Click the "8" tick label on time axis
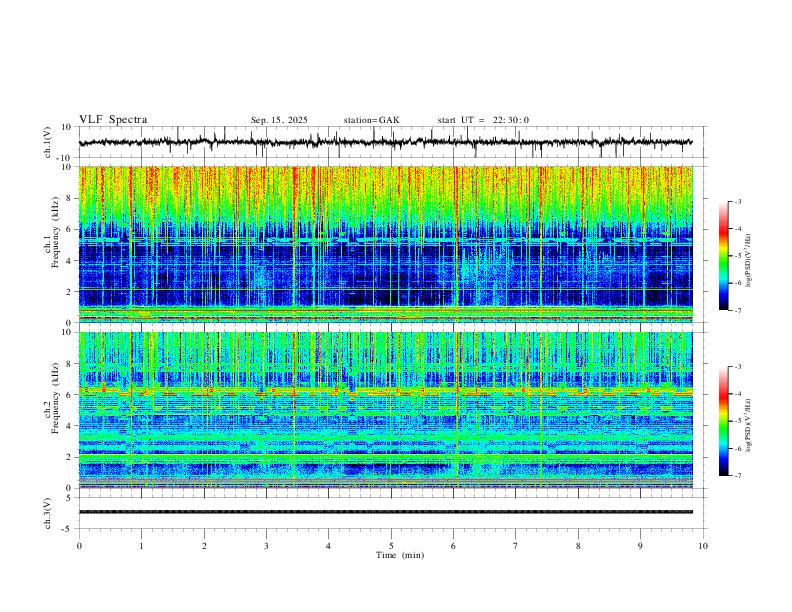792x612 pixels. [x=578, y=546]
